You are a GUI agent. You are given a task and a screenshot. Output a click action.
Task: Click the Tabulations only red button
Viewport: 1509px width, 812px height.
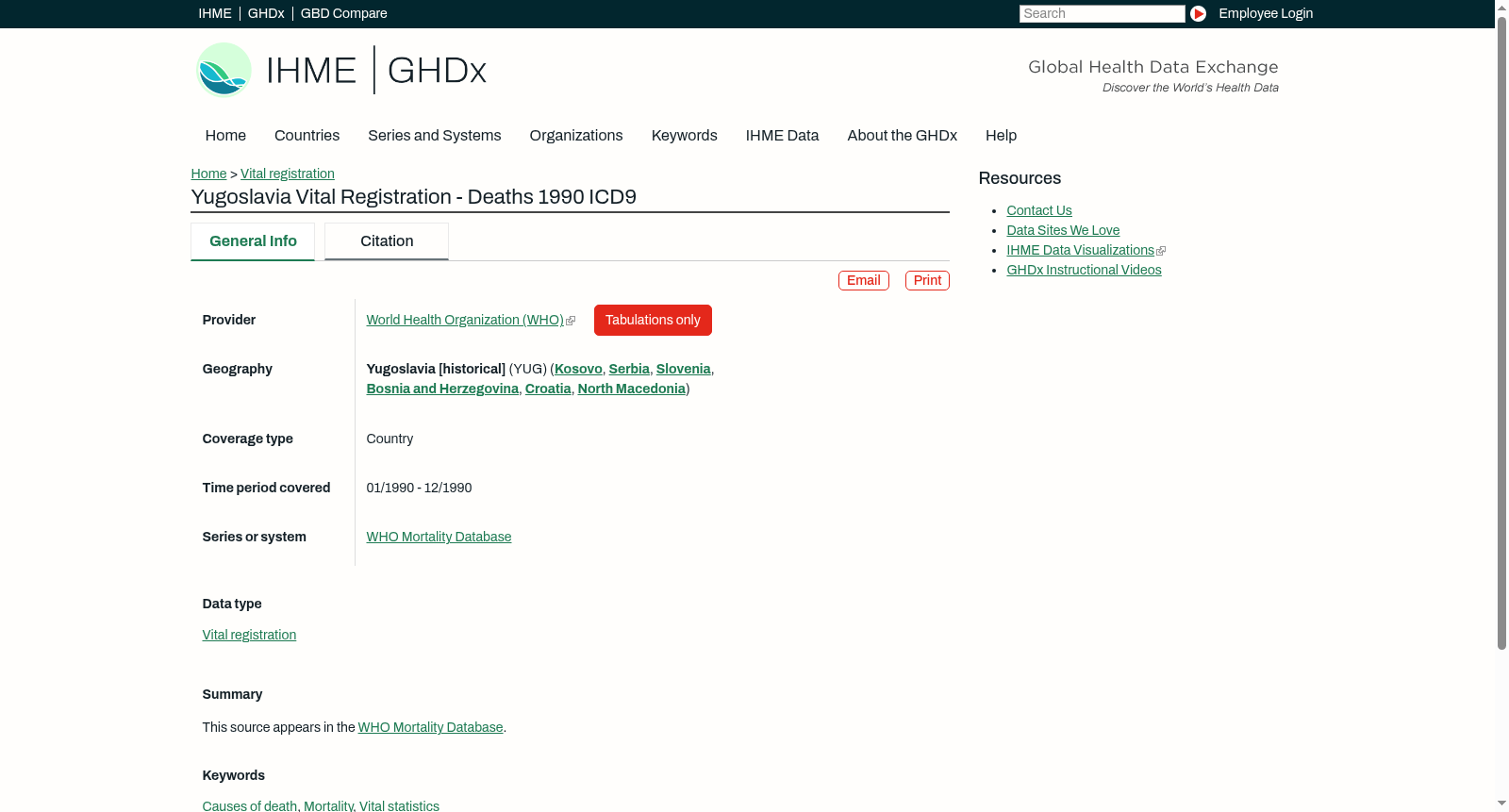tap(653, 321)
